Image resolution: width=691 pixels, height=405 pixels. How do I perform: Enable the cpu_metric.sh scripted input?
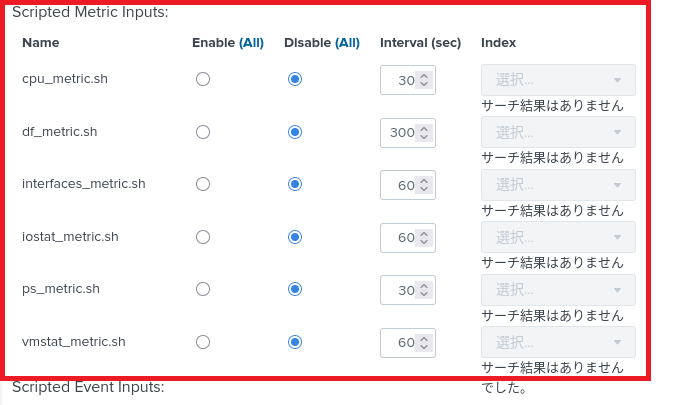point(203,79)
